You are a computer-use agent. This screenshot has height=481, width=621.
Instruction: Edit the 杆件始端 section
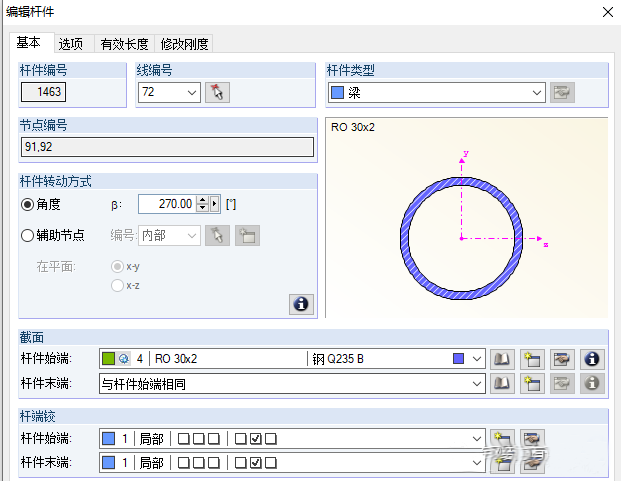pos(562,359)
